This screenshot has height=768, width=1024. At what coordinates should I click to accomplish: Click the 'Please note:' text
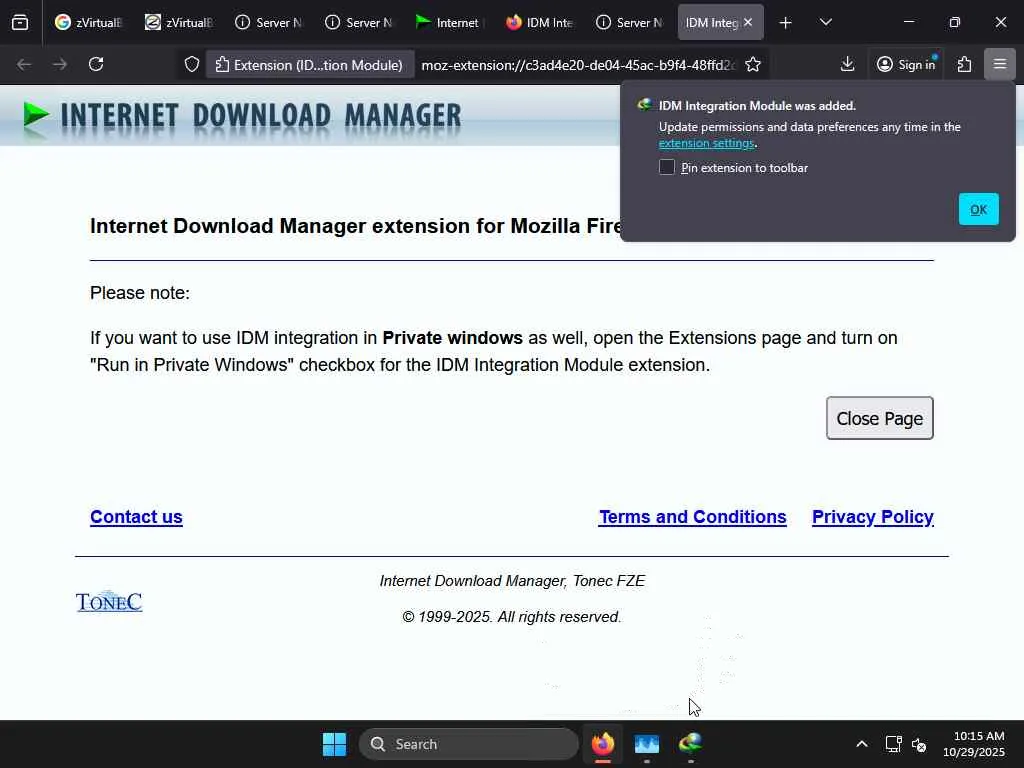click(140, 293)
